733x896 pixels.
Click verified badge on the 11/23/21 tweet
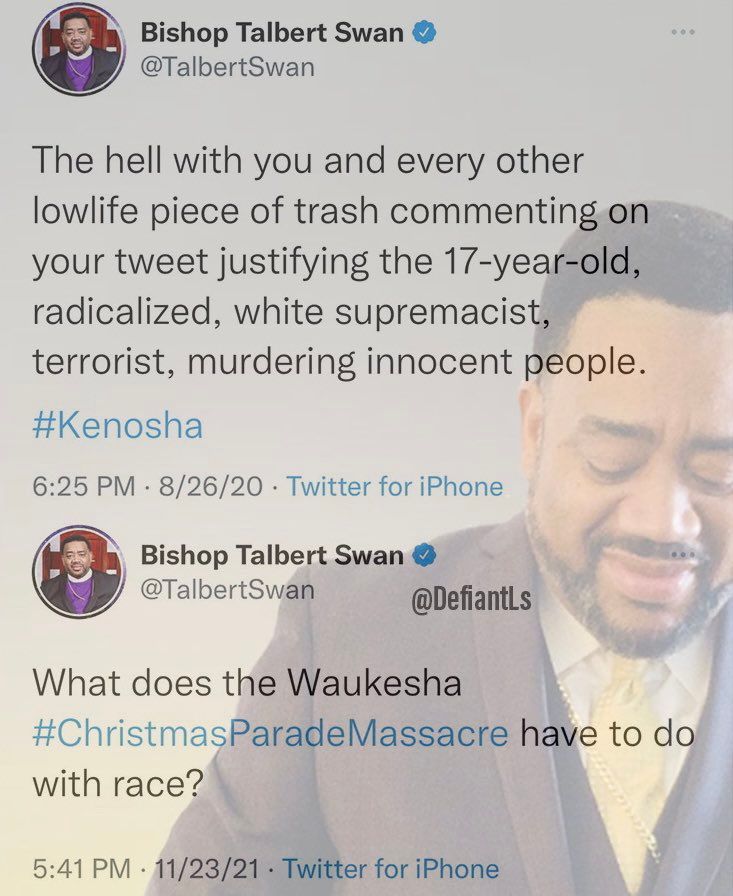pos(424,554)
